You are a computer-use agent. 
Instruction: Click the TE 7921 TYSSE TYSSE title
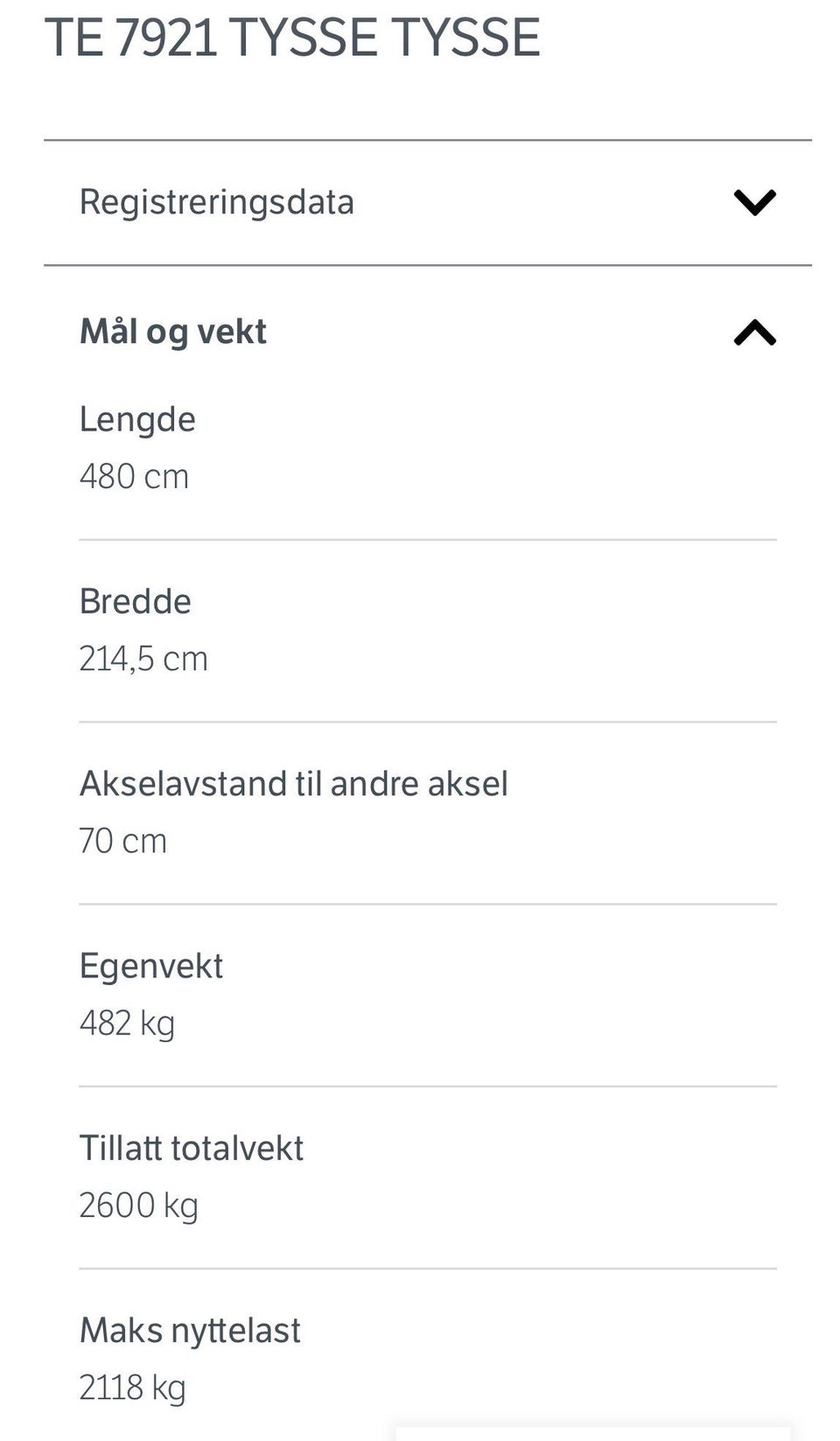coord(292,38)
